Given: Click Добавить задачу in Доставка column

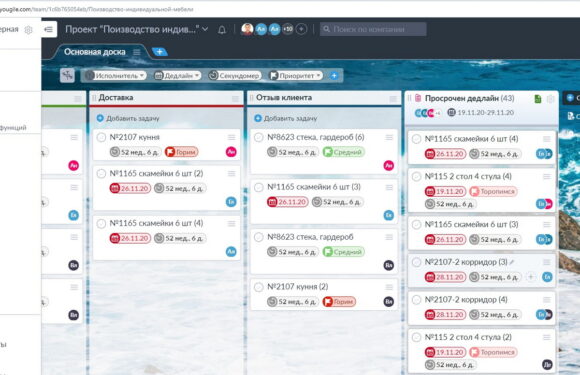Looking at the screenshot, I should coord(128,118).
